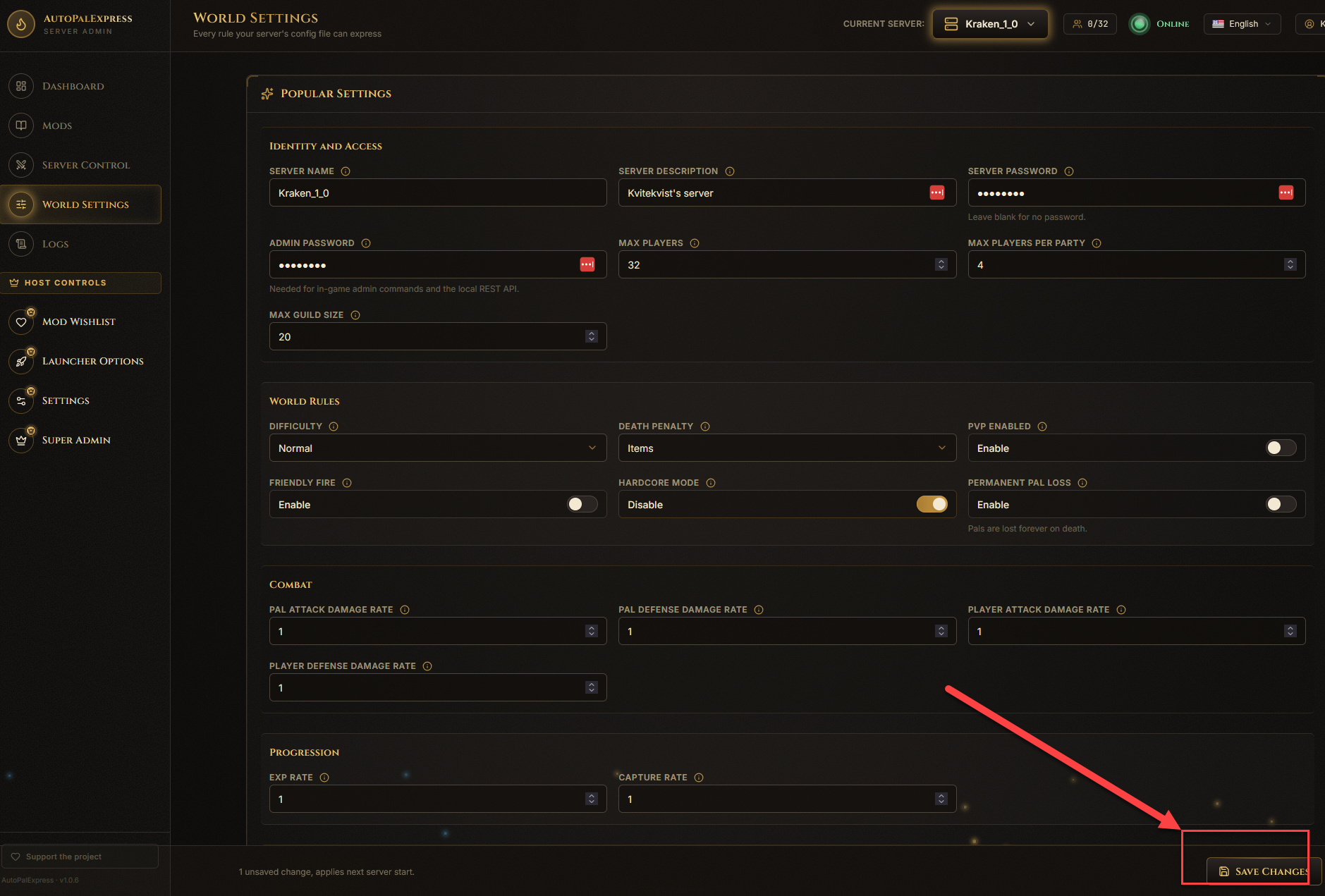Toggle Permanent Pal Loss switch
The height and width of the screenshot is (896, 1325).
(1281, 504)
